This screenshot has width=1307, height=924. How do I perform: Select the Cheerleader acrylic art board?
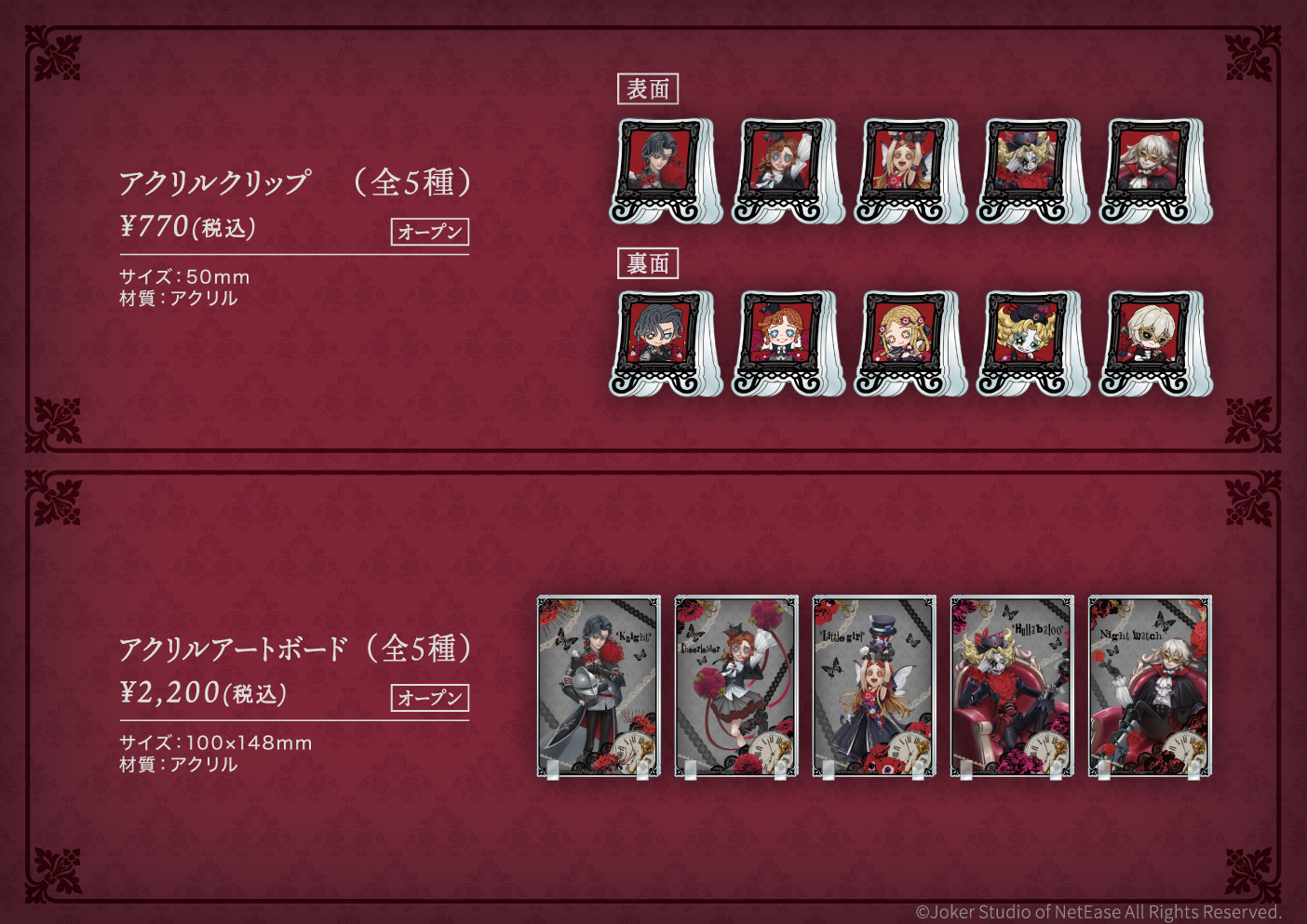click(x=736, y=687)
